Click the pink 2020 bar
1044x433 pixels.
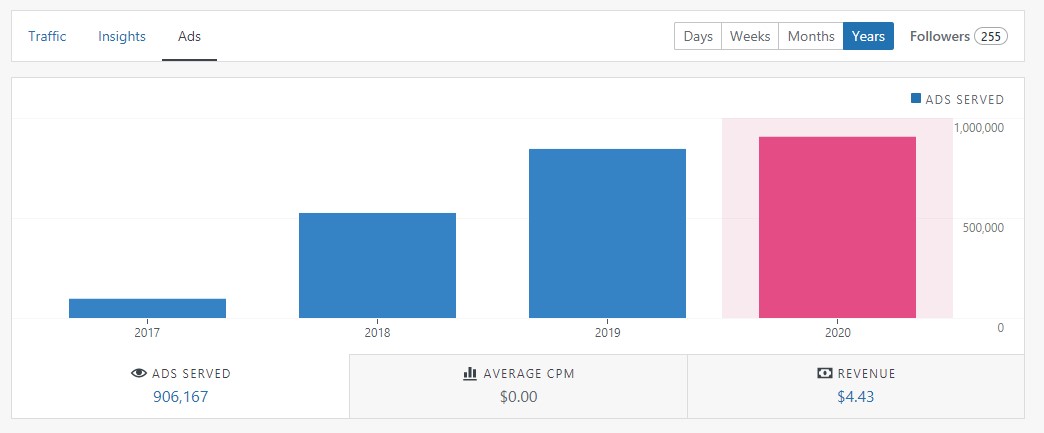coord(837,227)
